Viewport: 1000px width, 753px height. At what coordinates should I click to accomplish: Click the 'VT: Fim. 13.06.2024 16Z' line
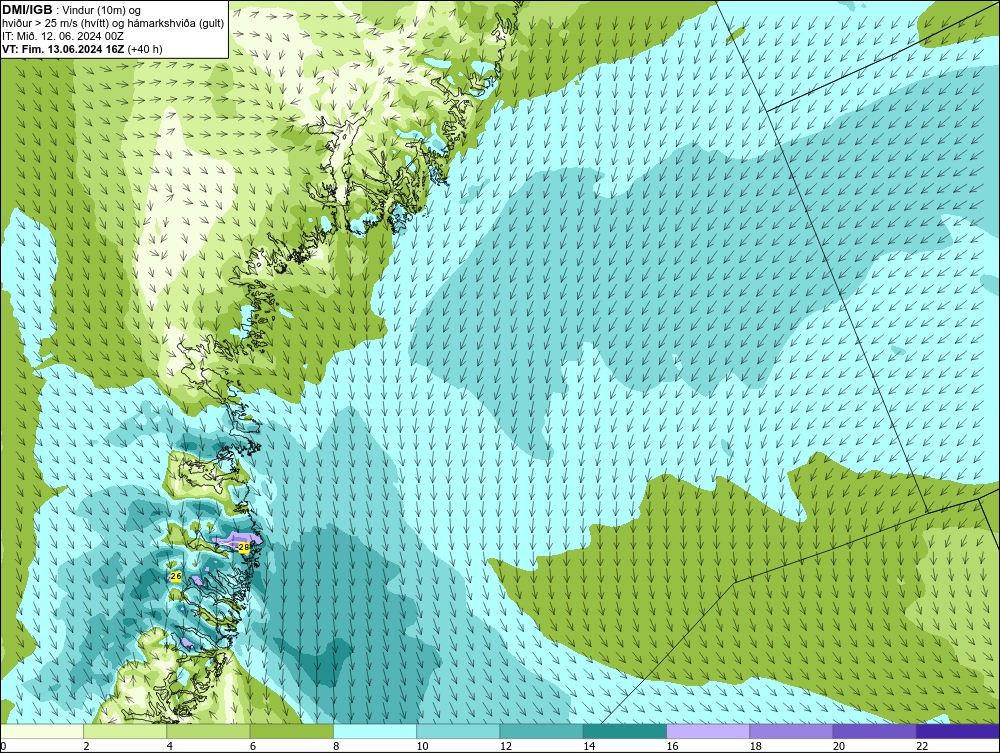(x=64, y=49)
